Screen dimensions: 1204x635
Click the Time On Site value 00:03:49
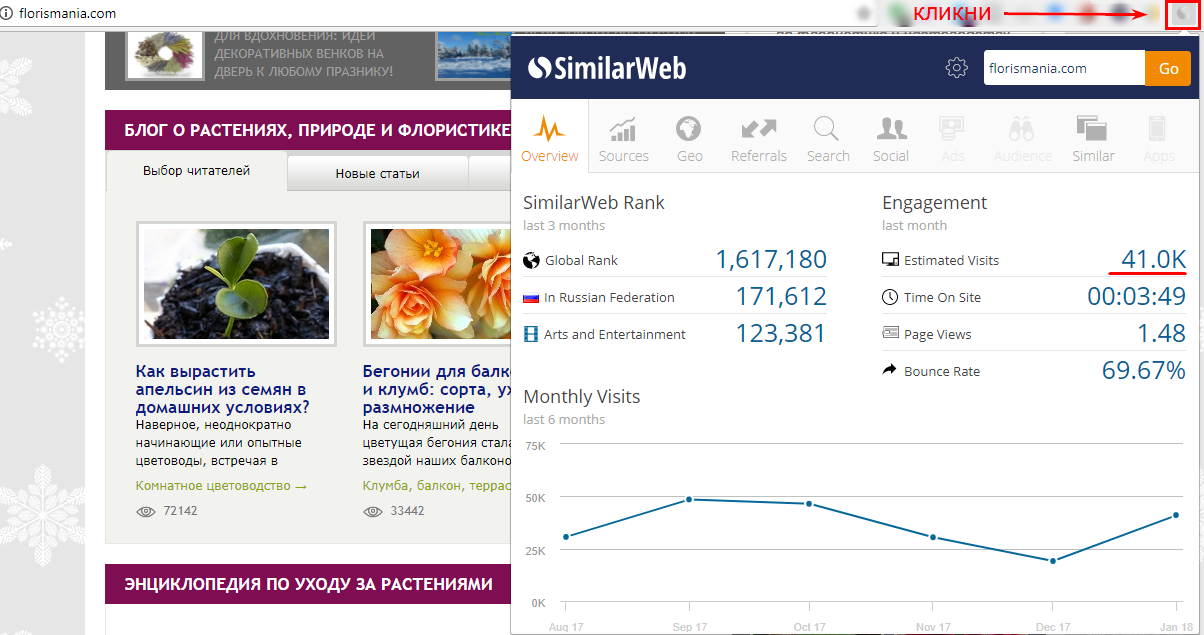(1137, 297)
